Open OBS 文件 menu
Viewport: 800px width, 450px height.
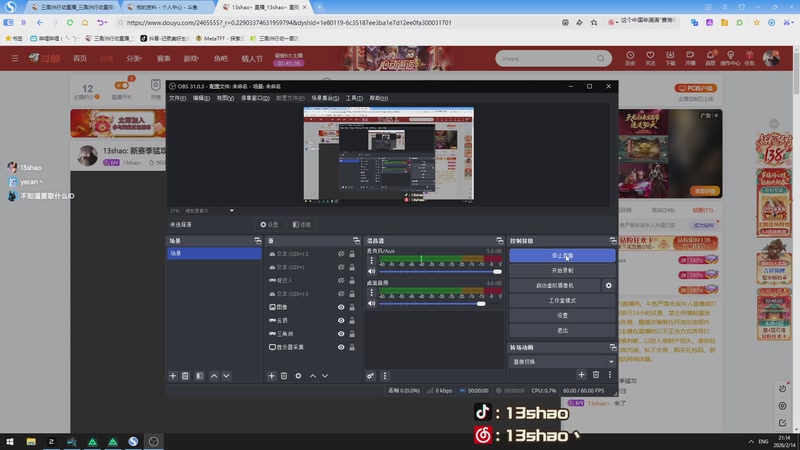coord(178,98)
